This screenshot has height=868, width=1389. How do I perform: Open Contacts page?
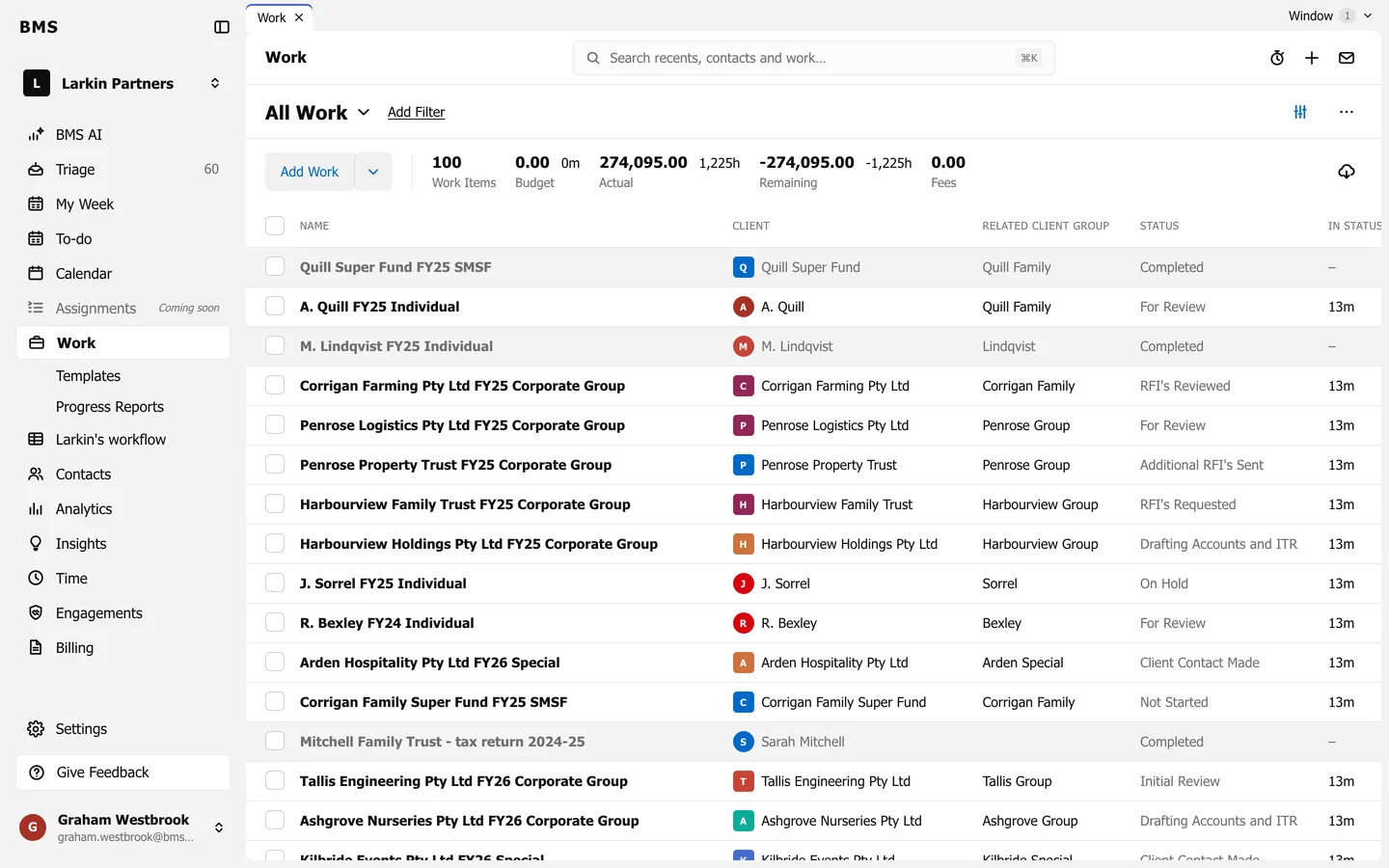pos(123,475)
